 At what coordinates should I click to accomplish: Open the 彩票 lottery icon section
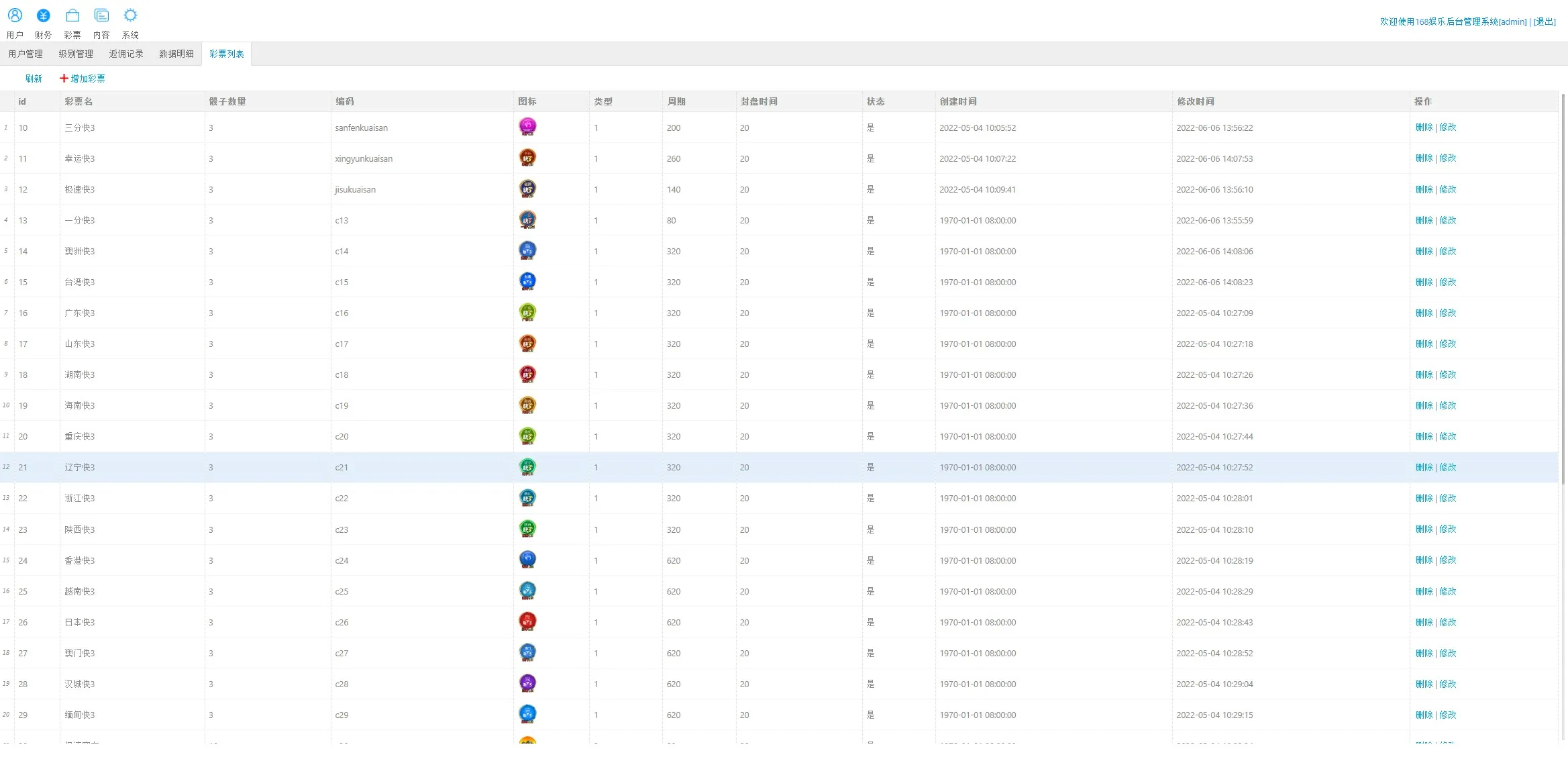[x=72, y=15]
